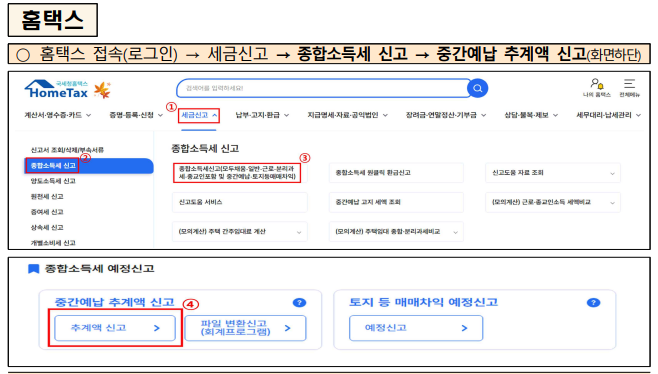
Task: Select 종합소득세 신고 in sidebar
Action: coord(89,166)
